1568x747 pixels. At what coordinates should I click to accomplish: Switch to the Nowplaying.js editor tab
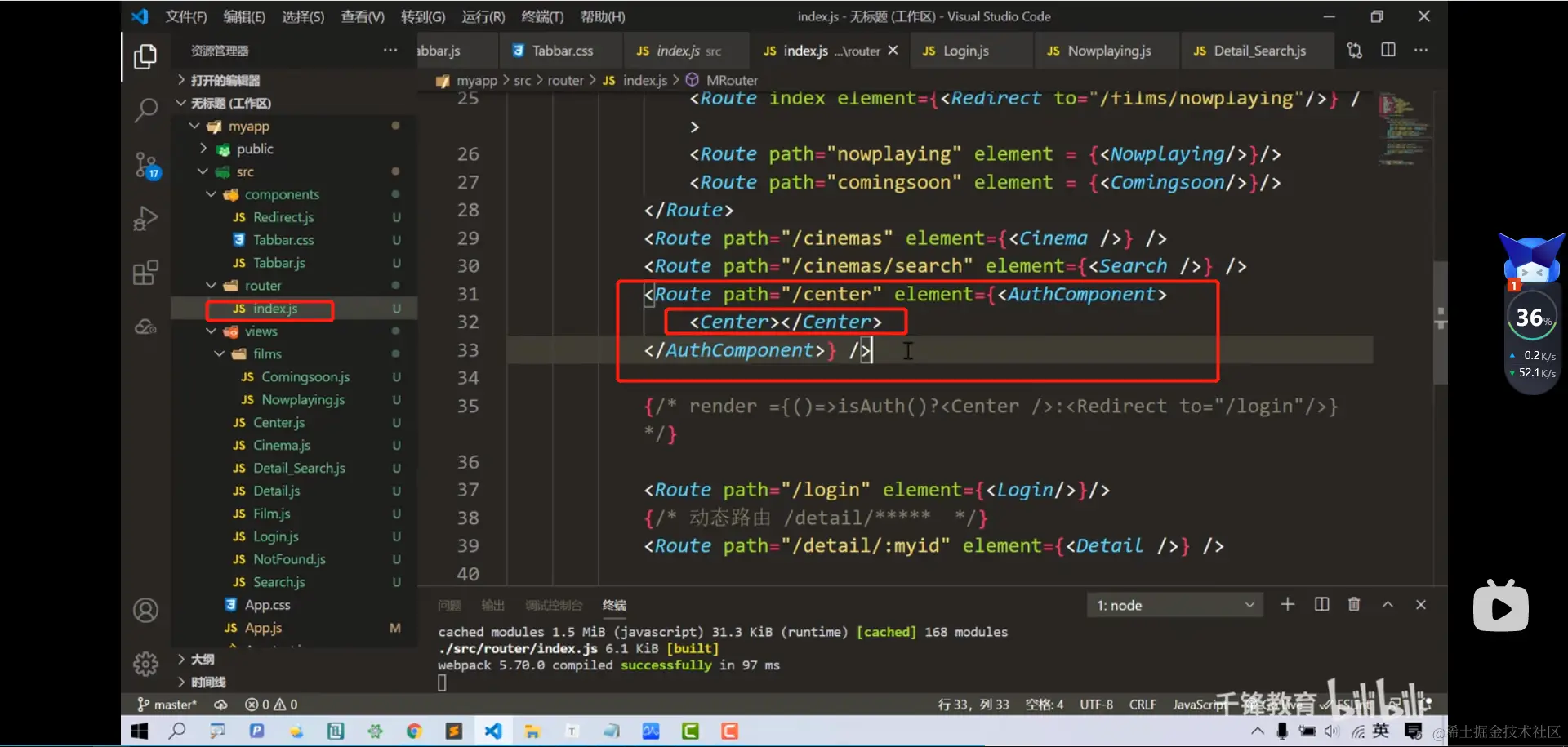click(1107, 51)
